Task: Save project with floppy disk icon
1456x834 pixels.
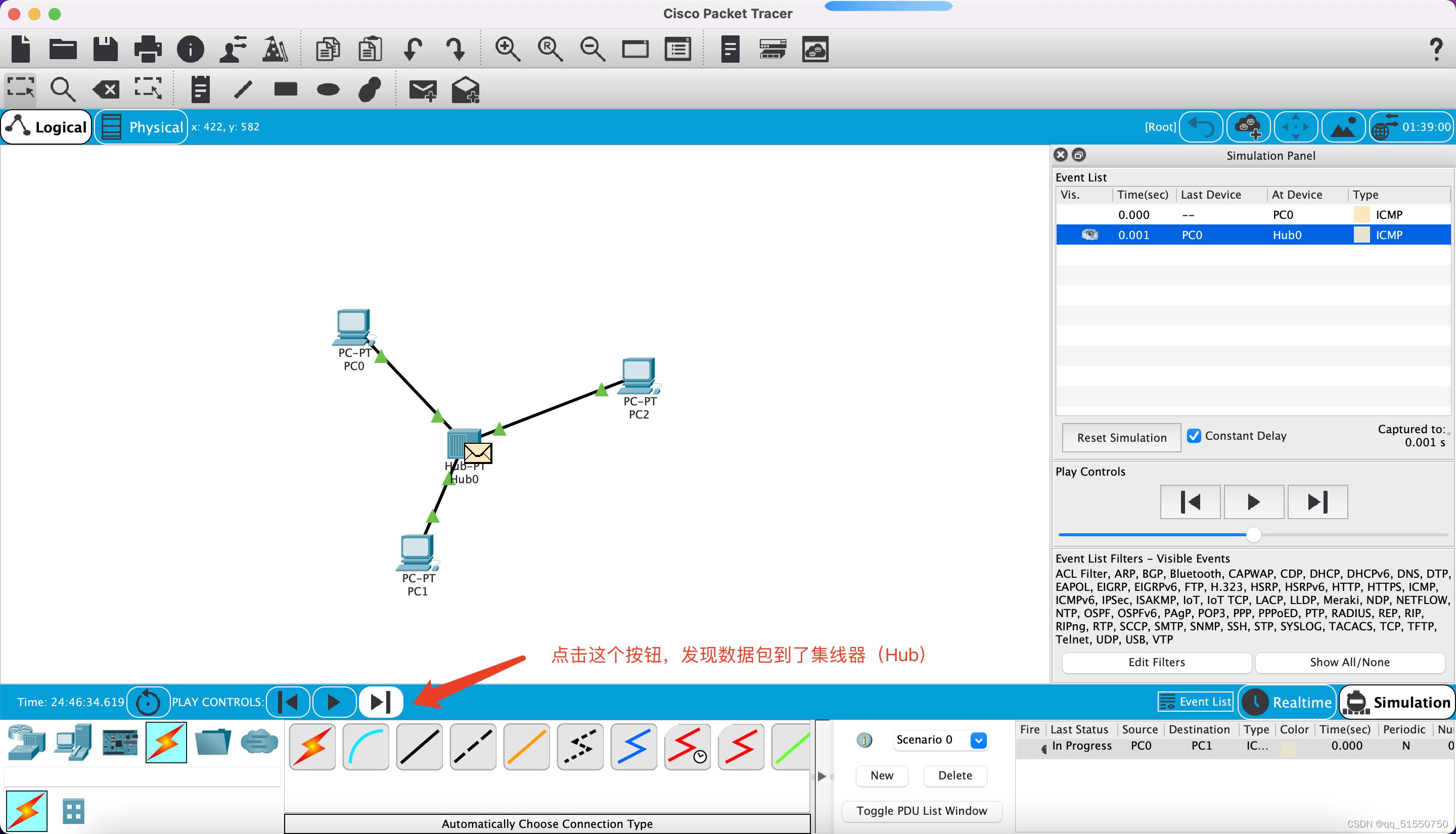Action: click(x=105, y=49)
